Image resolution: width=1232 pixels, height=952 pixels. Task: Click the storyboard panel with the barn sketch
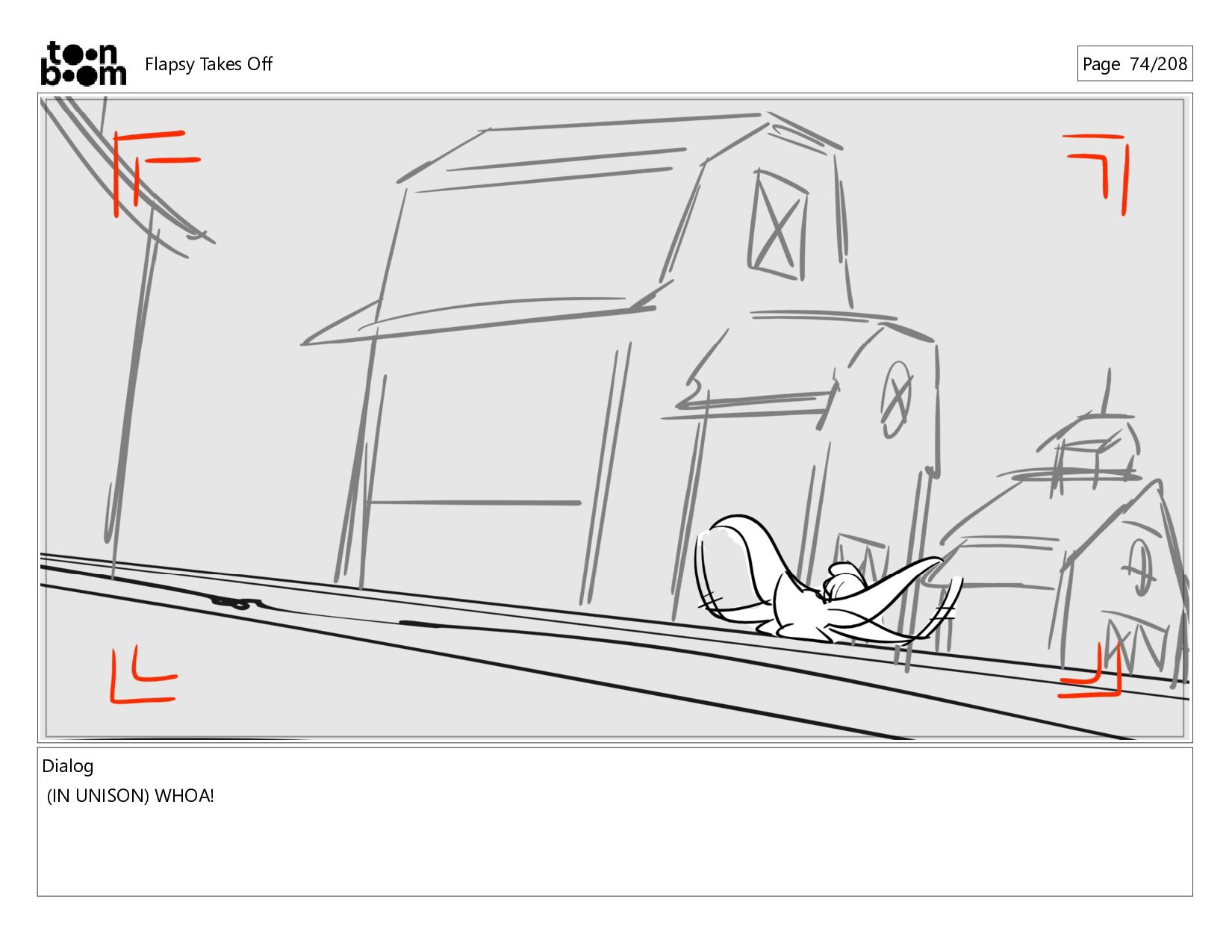[615, 417]
